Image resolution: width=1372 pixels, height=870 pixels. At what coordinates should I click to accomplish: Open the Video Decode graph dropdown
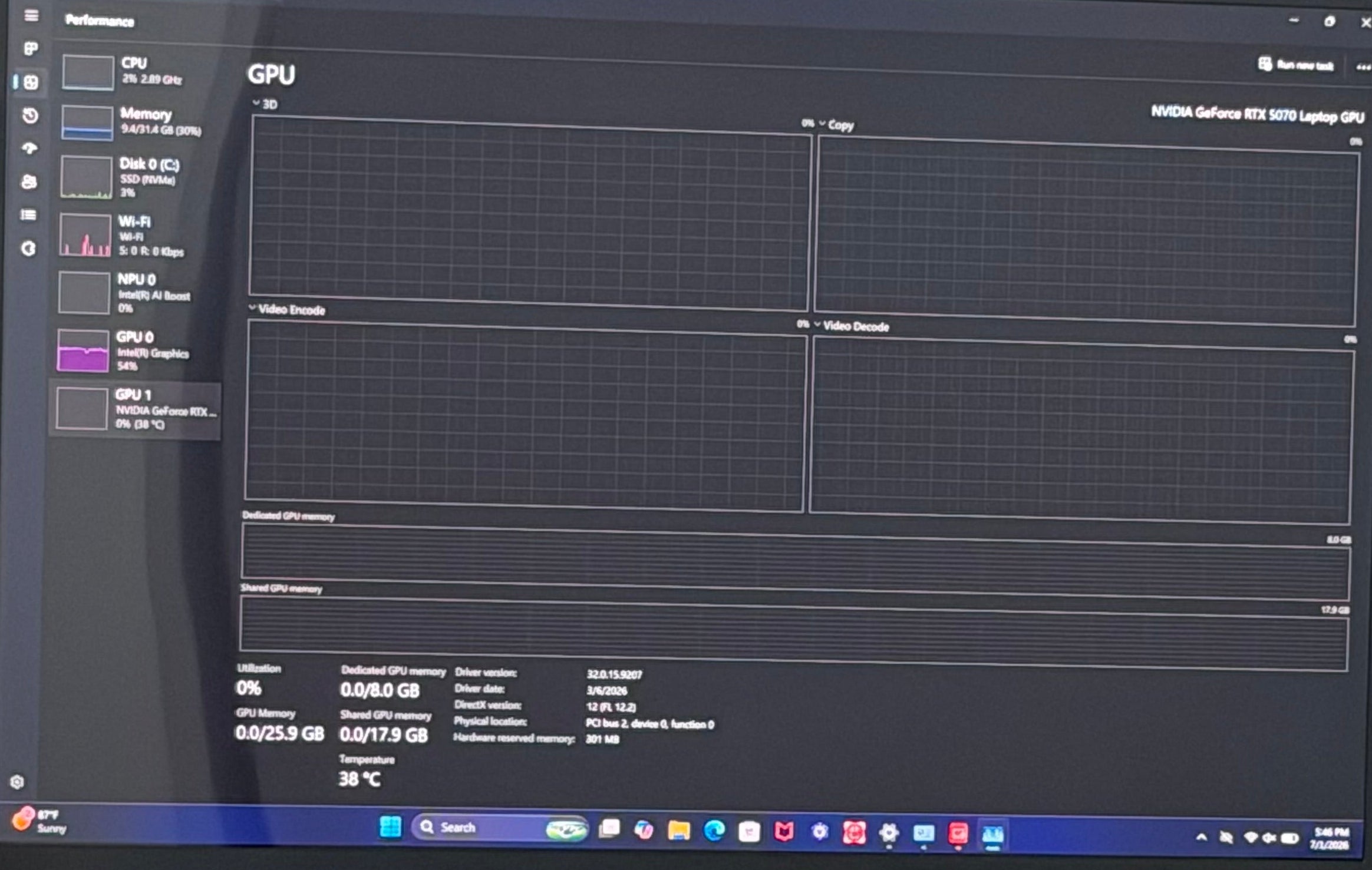tap(851, 326)
